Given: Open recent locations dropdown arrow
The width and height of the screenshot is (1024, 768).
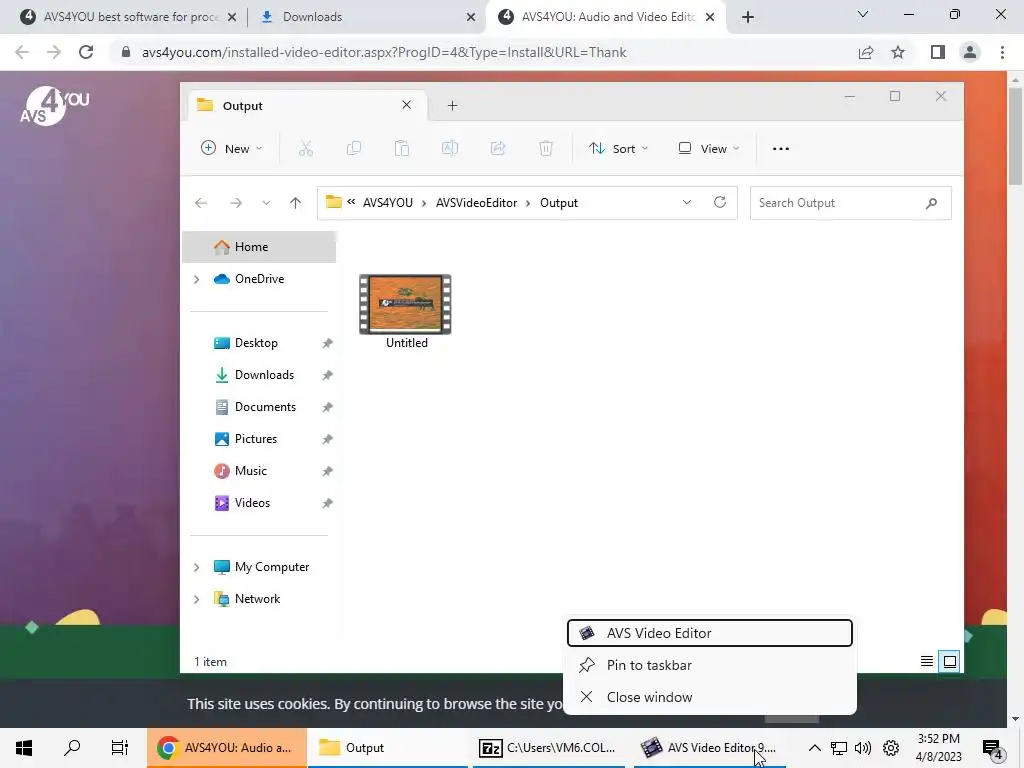Looking at the screenshot, I should [x=266, y=203].
